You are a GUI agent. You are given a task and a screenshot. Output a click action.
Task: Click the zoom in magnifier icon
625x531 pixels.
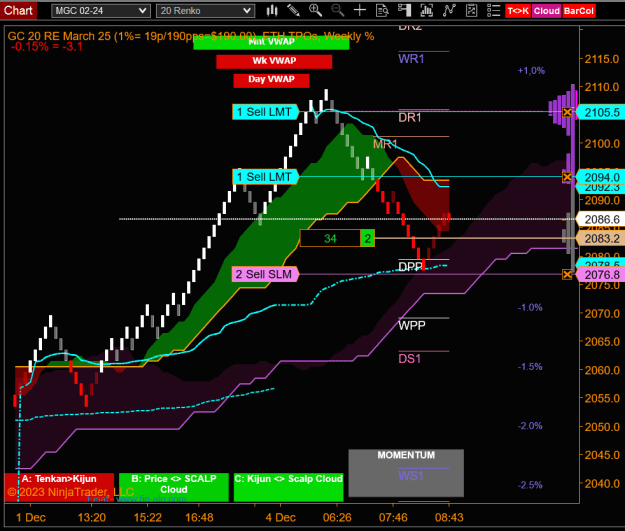click(x=315, y=10)
